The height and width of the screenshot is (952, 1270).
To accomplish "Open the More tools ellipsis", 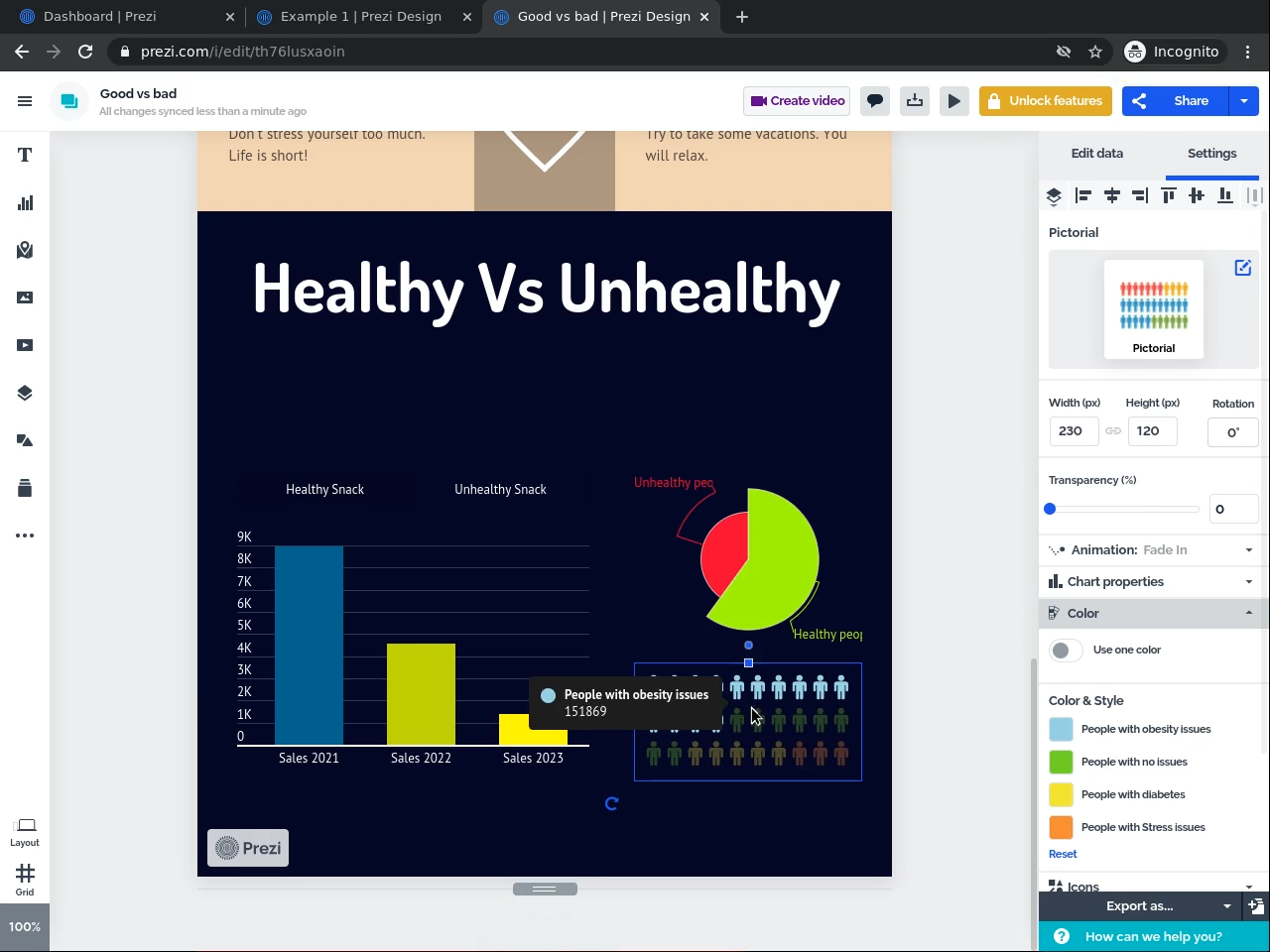I will pos(25,535).
